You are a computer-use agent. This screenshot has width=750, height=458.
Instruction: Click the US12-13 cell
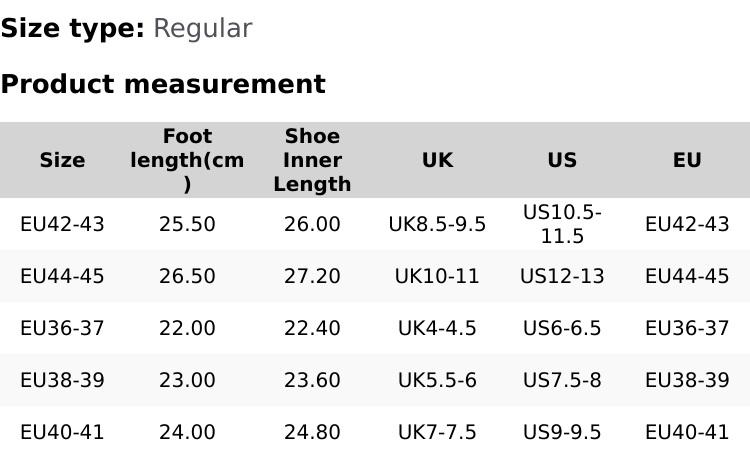(x=562, y=276)
